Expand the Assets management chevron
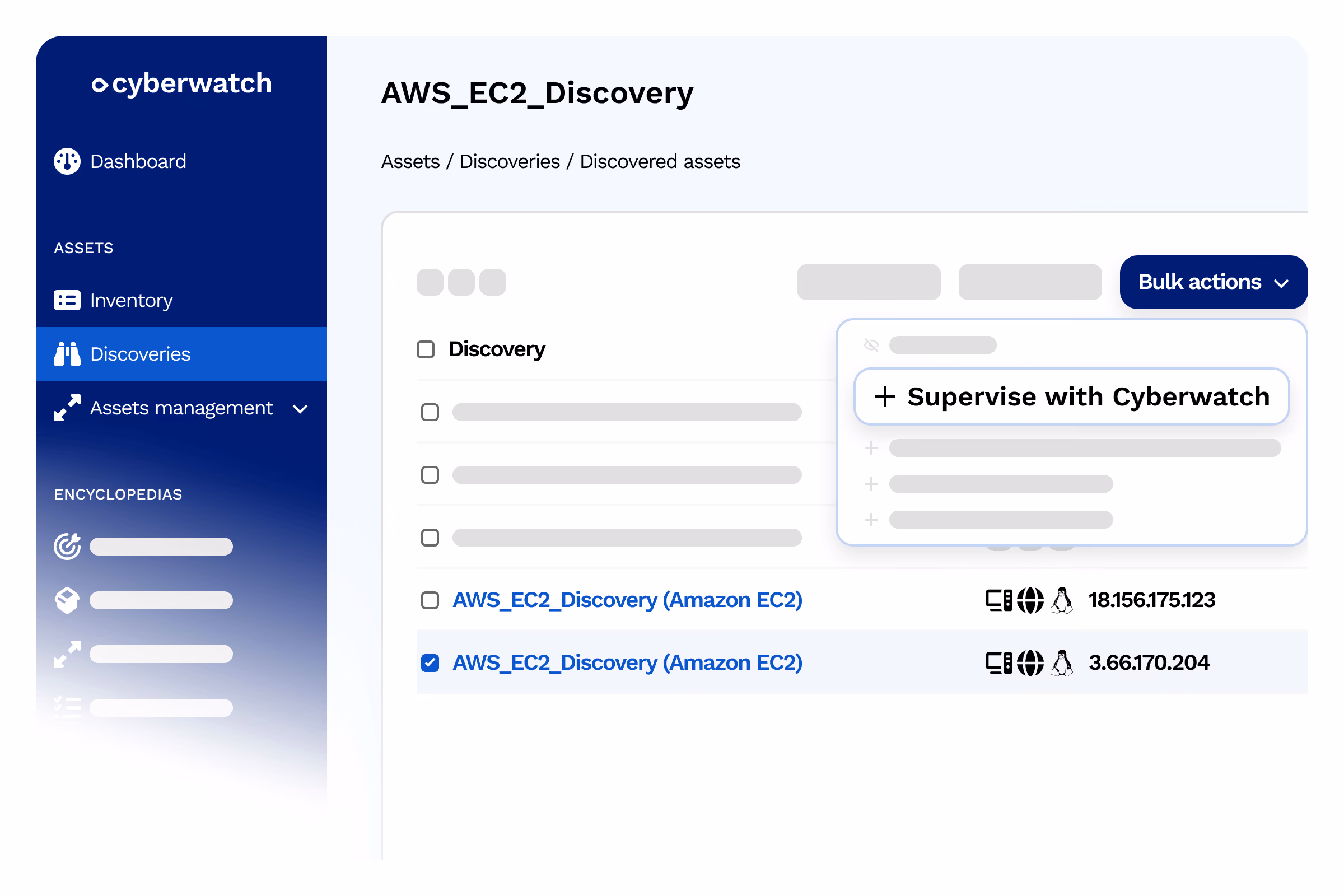This screenshot has width=1344, height=896. pos(300,409)
